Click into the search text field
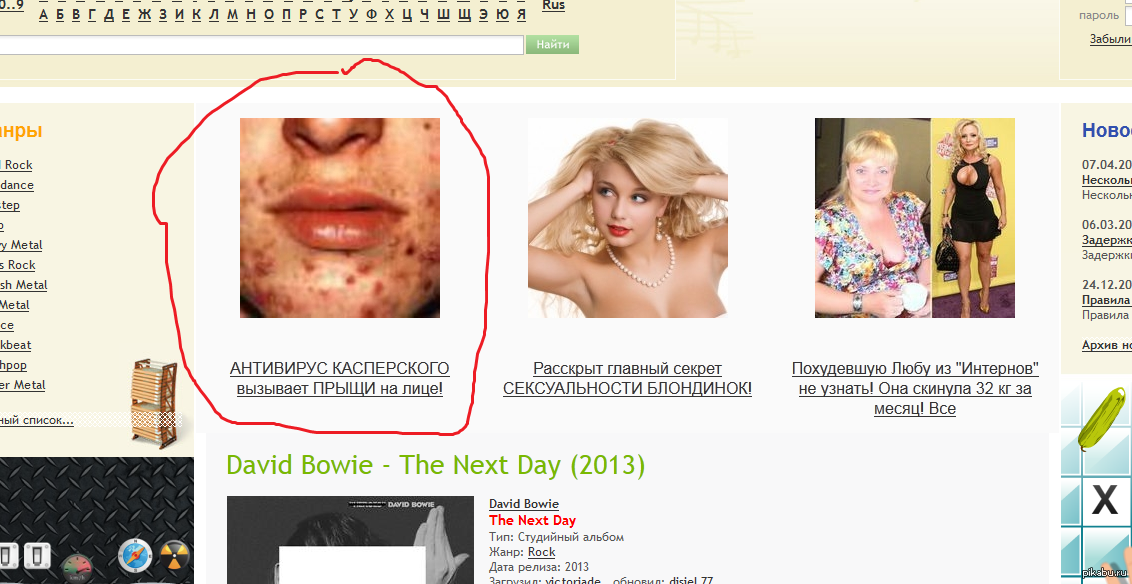Image resolution: width=1132 pixels, height=584 pixels. tap(260, 45)
